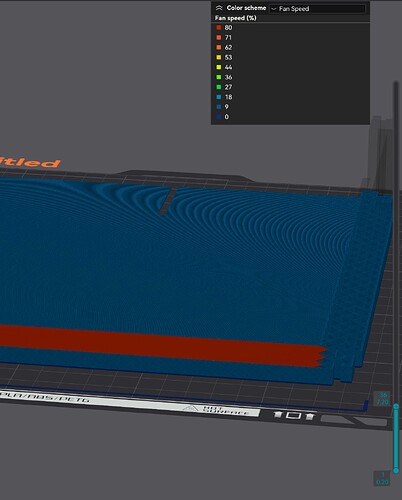Click the layer 1 height label
Image resolution: width=402 pixels, height=500 pixels.
click(382, 478)
